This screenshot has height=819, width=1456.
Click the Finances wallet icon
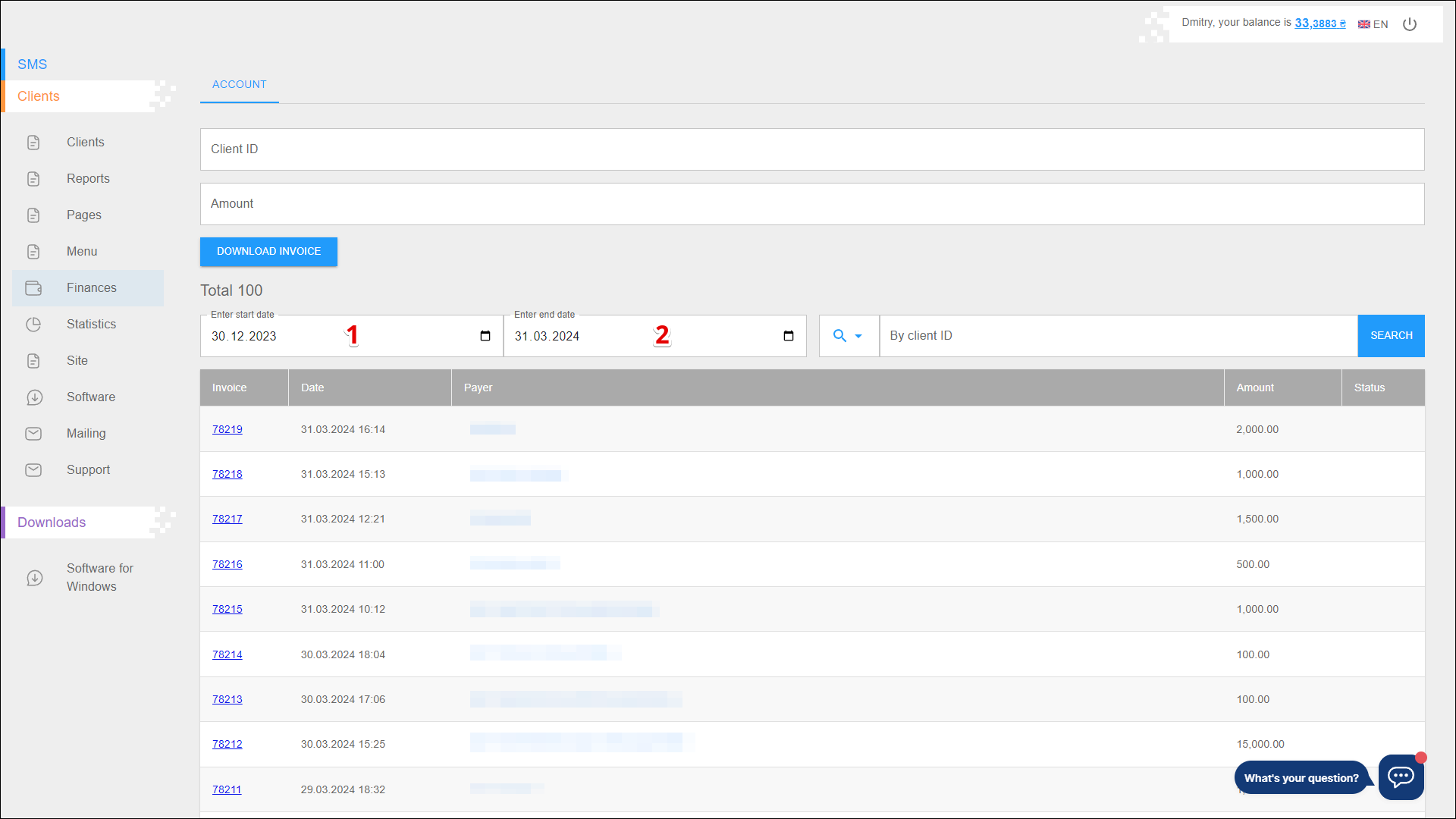click(x=33, y=288)
